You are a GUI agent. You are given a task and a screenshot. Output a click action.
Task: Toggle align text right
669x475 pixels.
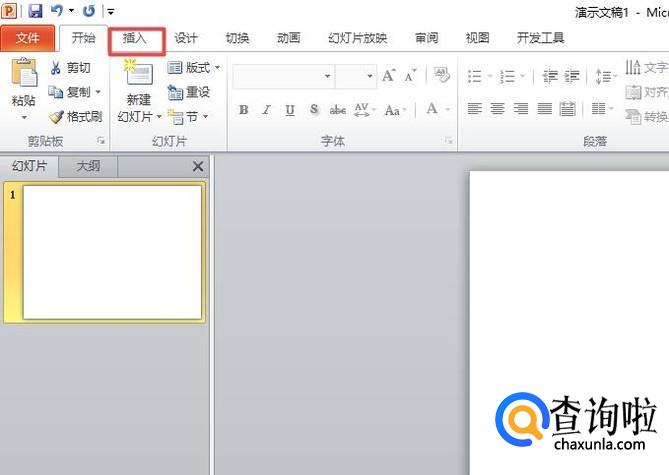521,108
